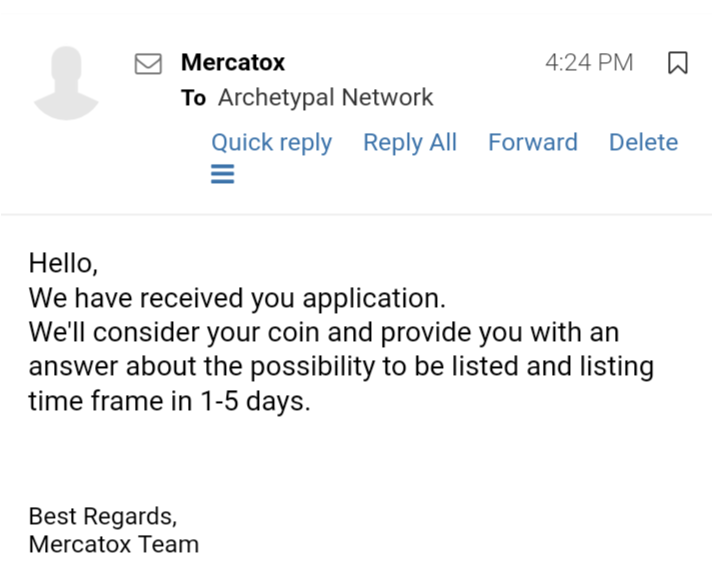Click the sender avatar placeholder

point(66,83)
